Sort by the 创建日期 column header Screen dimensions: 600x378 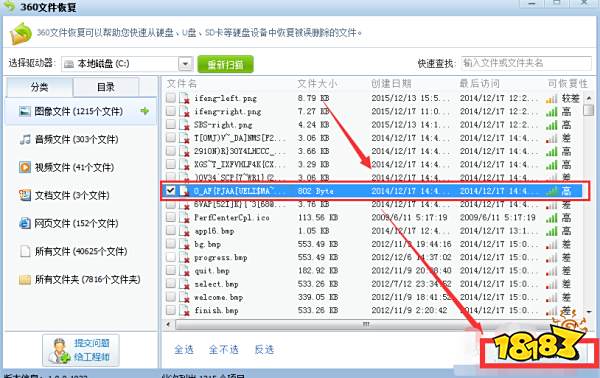coord(391,83)
